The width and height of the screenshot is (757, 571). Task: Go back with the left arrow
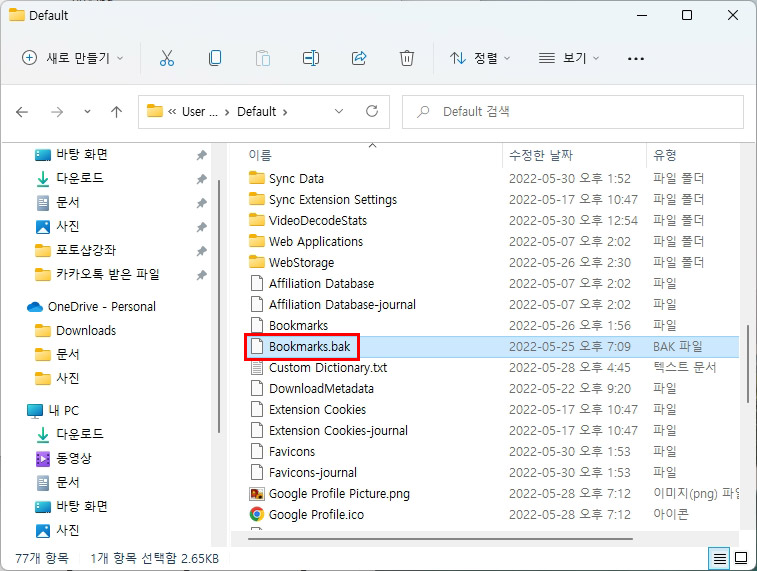(22, 112)
